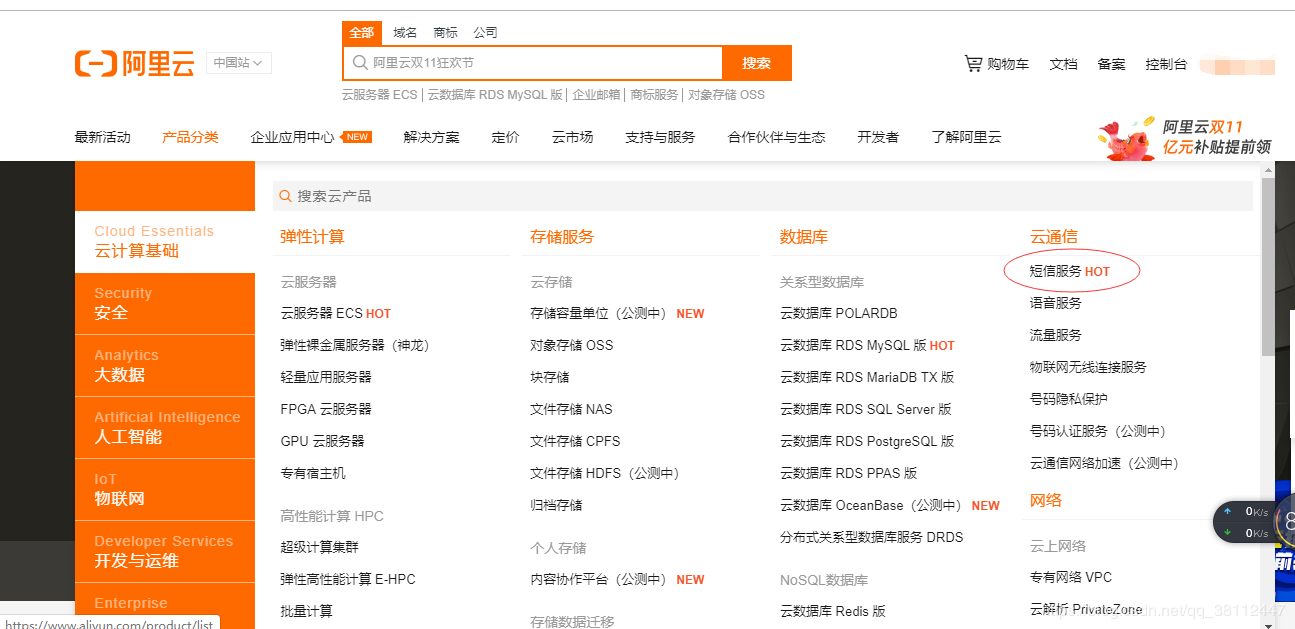
Task: Open the 购物车 shopping cart icon
Action: point(974,63)
